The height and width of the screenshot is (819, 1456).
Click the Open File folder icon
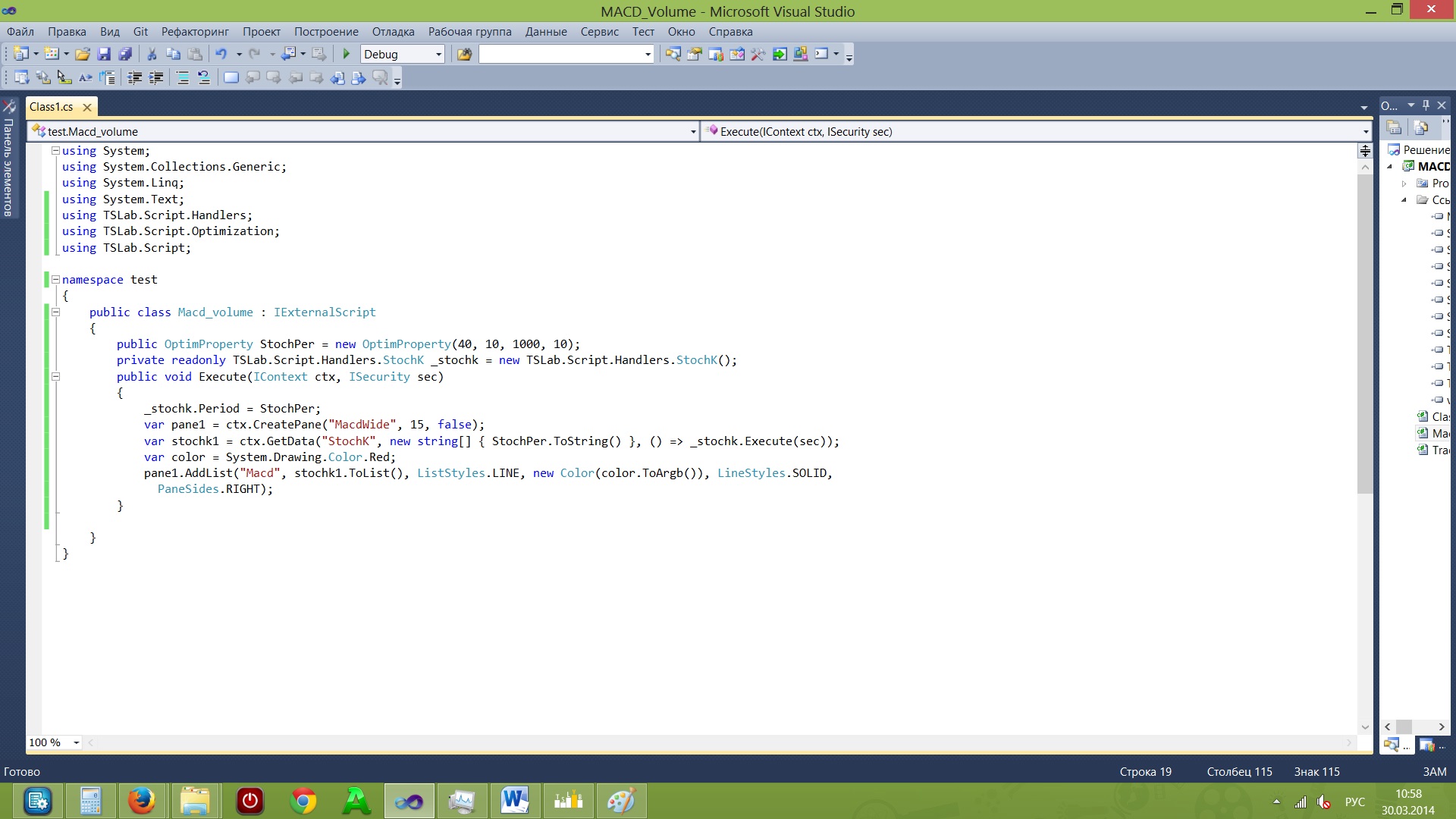(83, 54)
